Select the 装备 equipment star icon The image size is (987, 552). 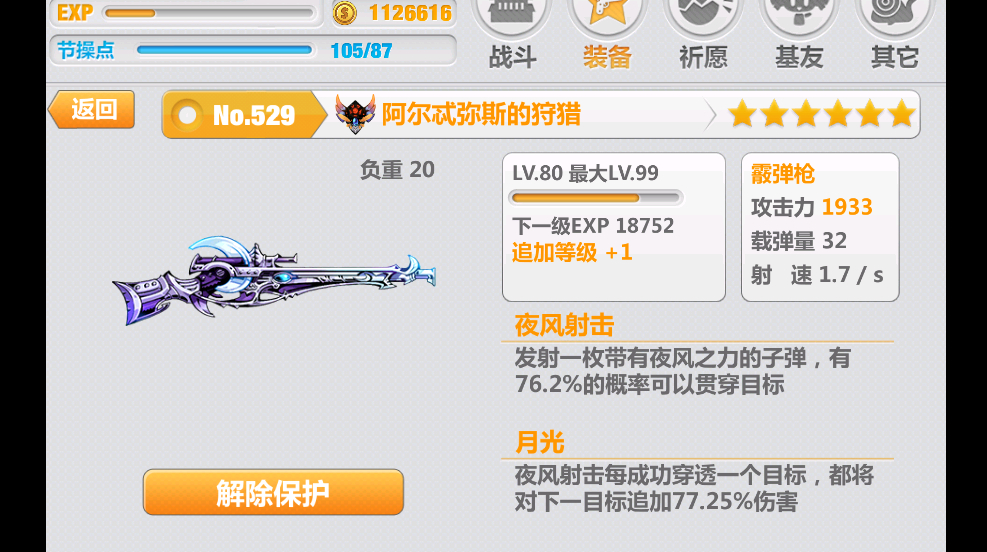coord(607,16)
